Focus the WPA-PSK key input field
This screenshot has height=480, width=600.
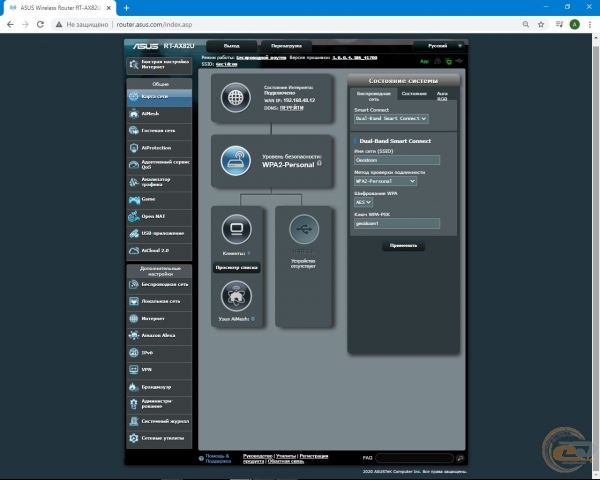[397, 224]
